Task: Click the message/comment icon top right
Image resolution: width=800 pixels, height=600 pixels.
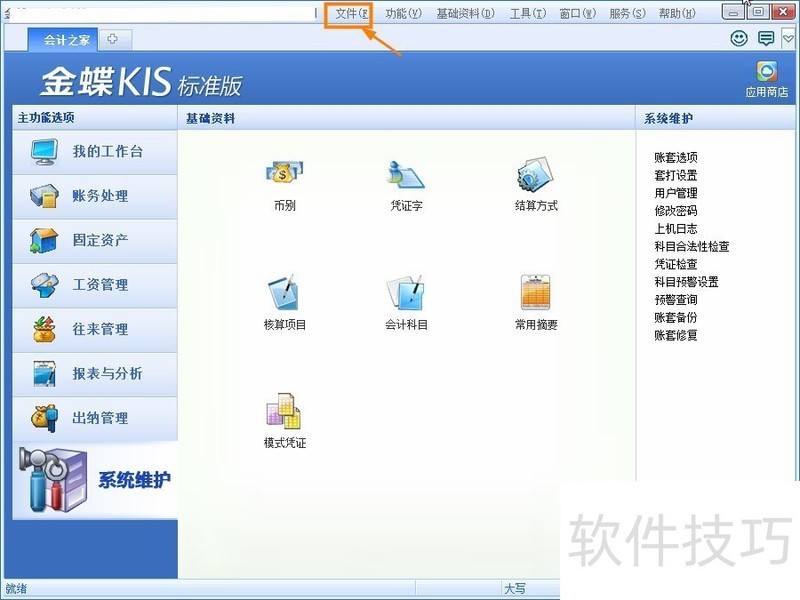Action: (x=765, y=38)
